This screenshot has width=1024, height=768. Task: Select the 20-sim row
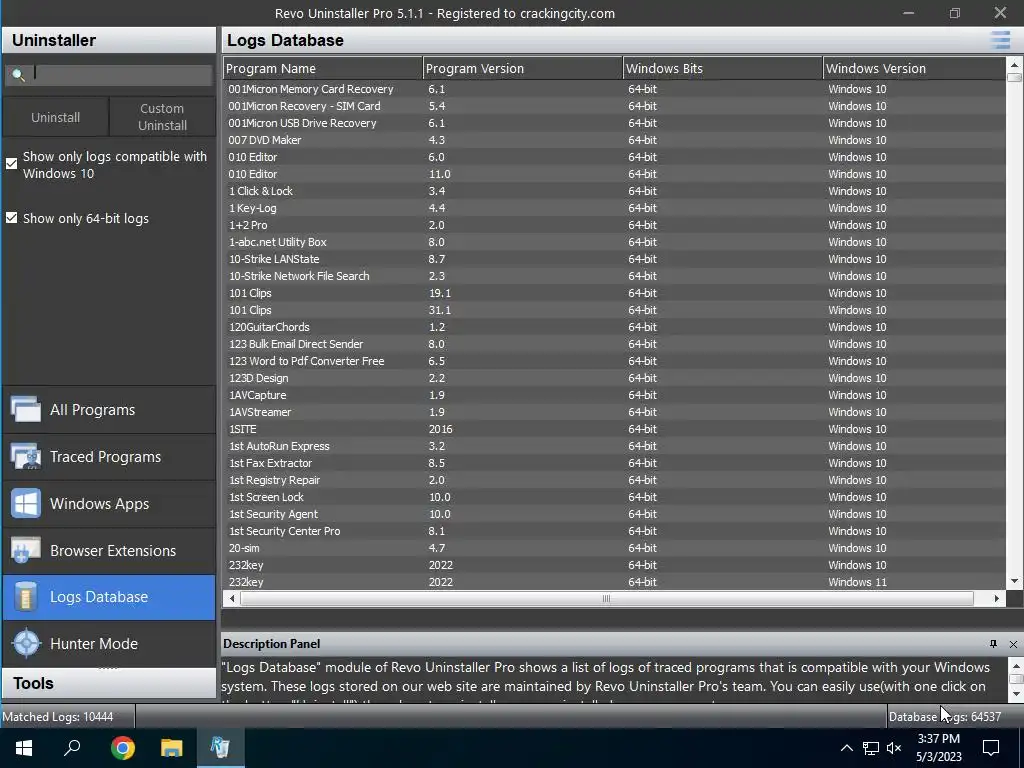(x=615, y=547)
